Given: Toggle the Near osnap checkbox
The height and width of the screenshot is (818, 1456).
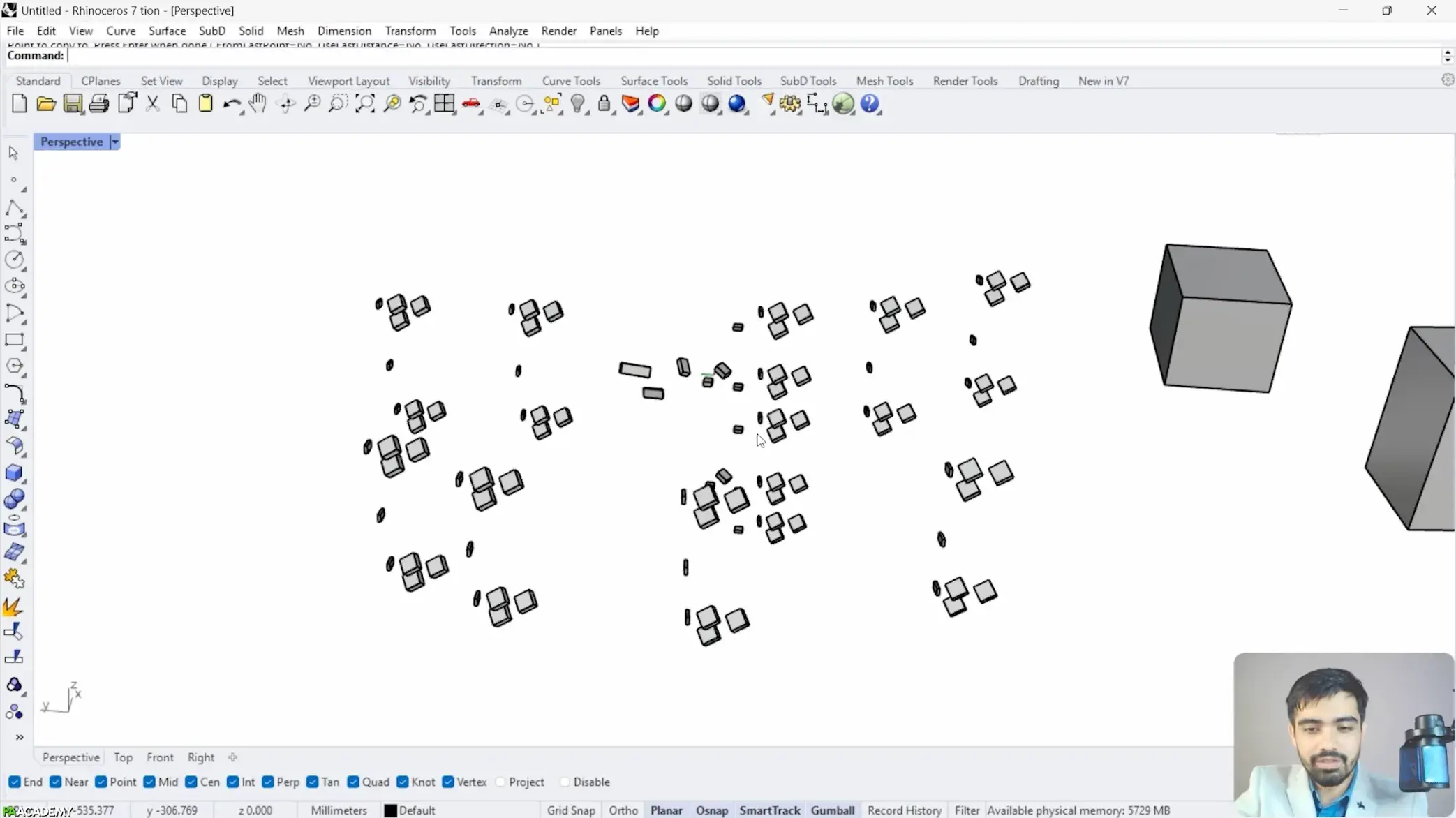Looking at the screenshot, I should (56, 782).
